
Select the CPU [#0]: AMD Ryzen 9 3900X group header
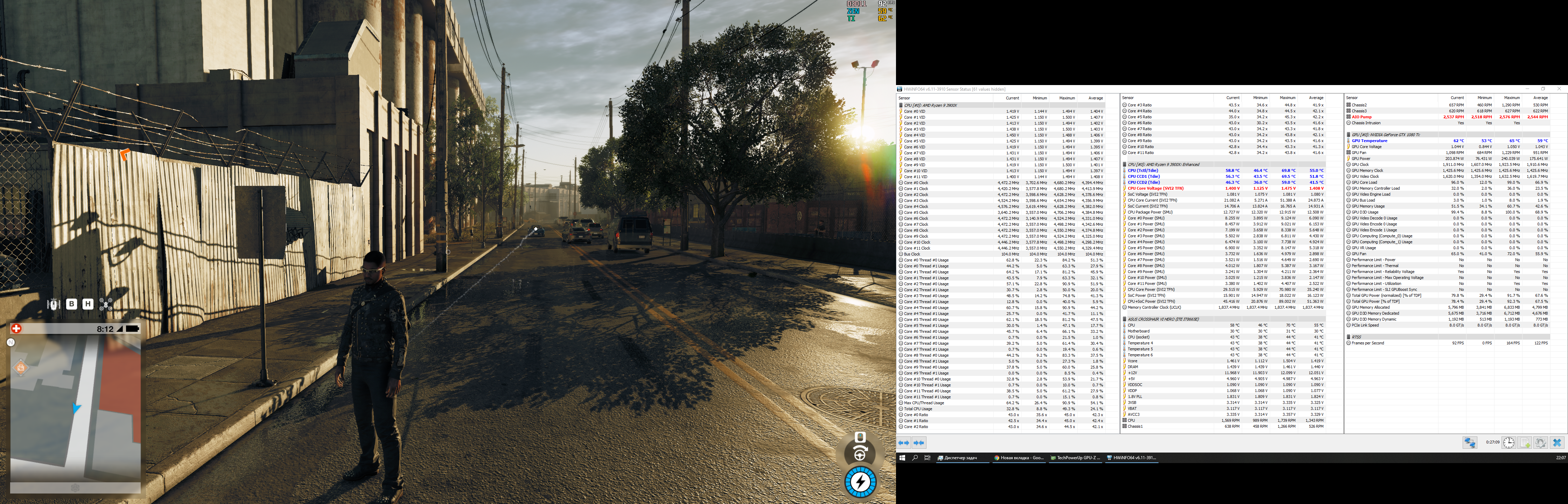pos(930,105)
